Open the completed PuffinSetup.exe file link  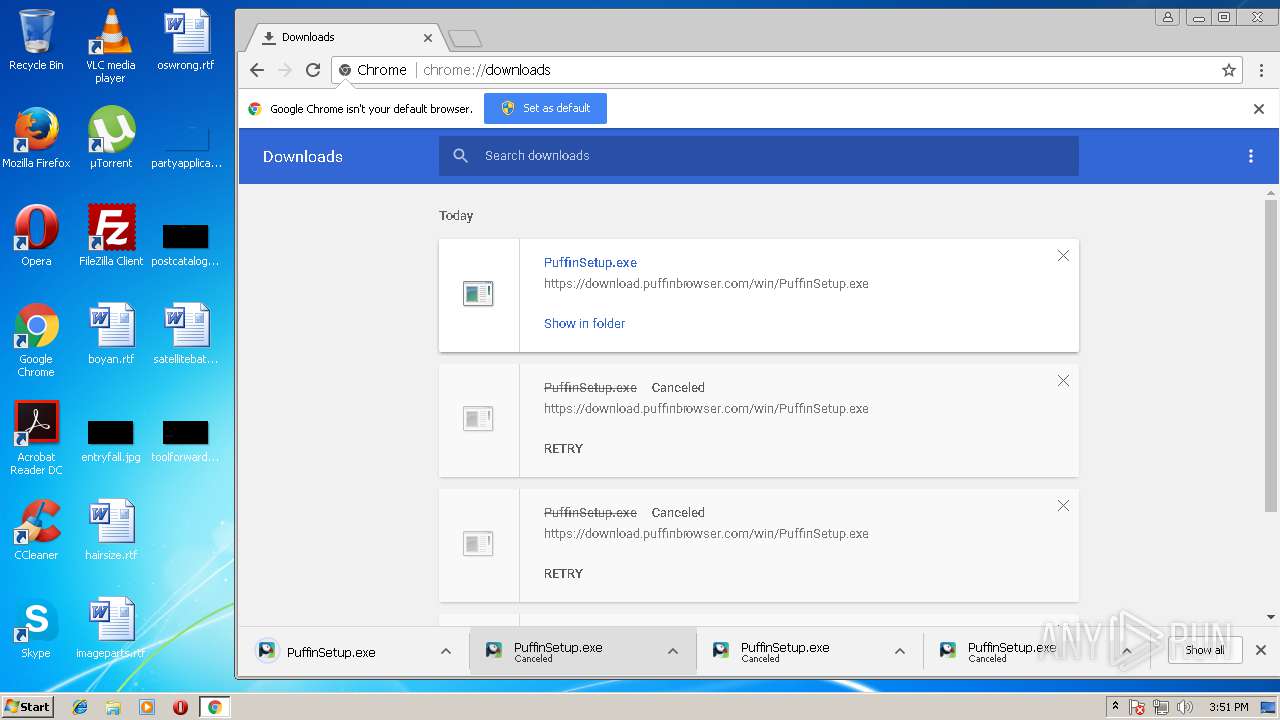click(590, 262)
